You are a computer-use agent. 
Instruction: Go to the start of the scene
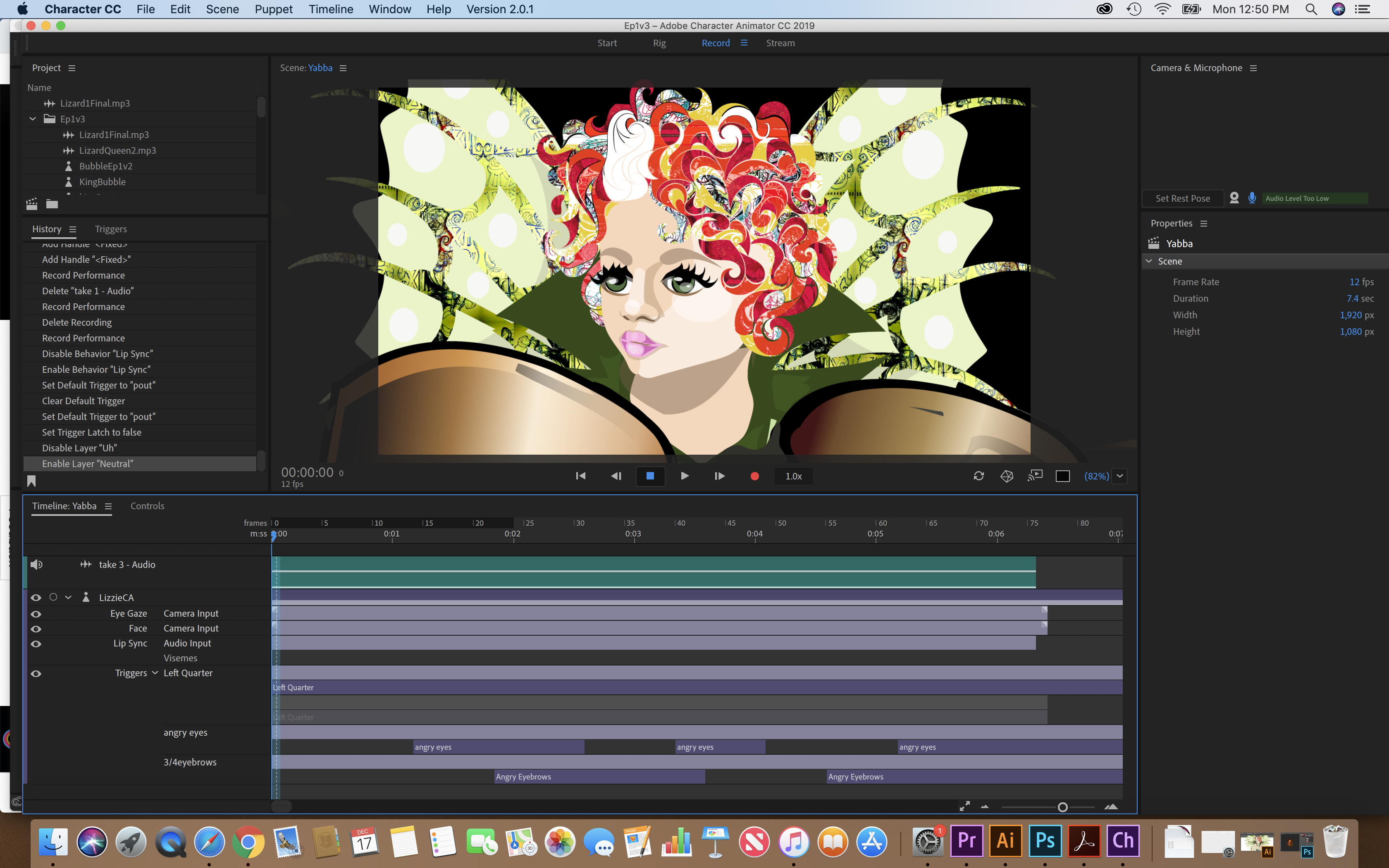pyautogui.click(x=580, y=476)
